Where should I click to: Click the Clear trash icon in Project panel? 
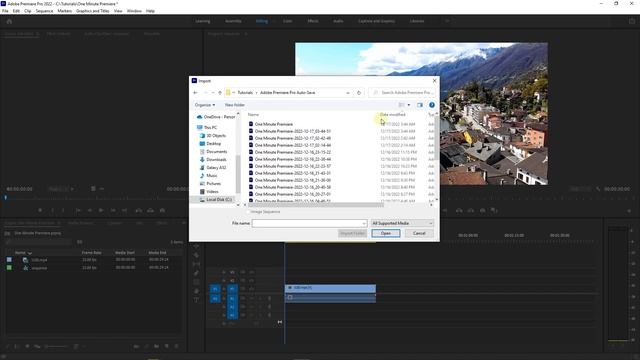coord(176,346)
